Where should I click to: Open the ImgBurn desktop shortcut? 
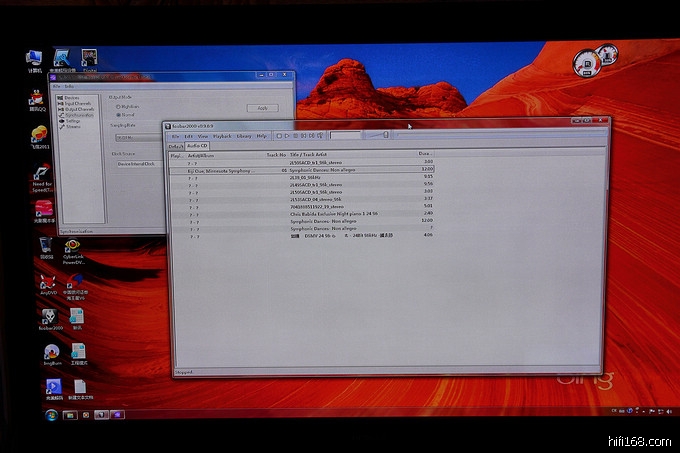coord(50,352)
